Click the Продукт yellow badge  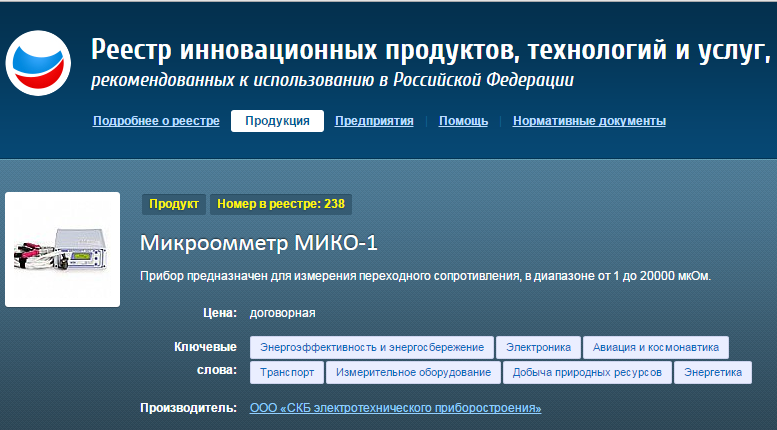coord(174,204)
